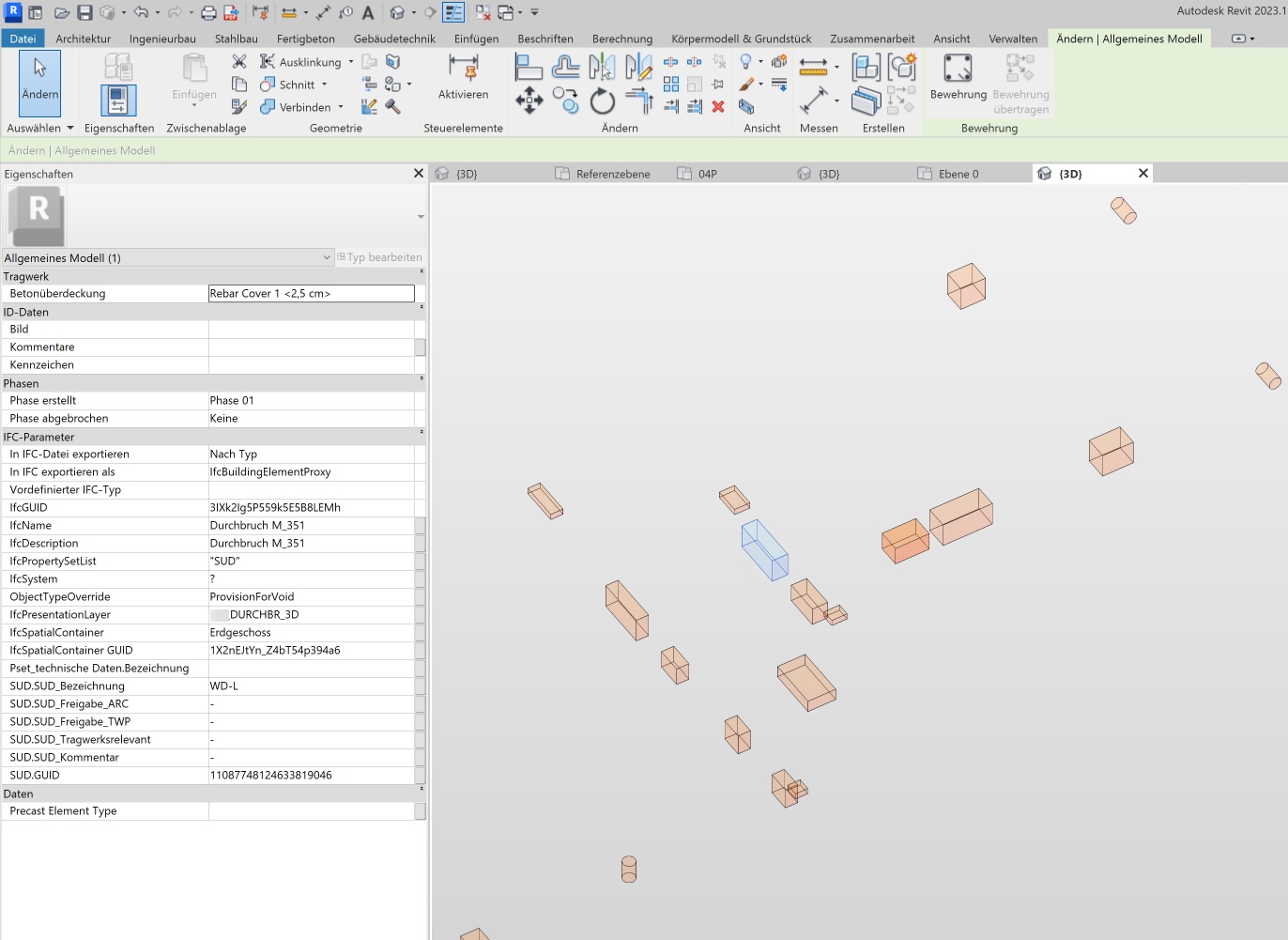Screen dimensions: 1288x940
Task: Click the Split Element tool
Action: (671, 62)
